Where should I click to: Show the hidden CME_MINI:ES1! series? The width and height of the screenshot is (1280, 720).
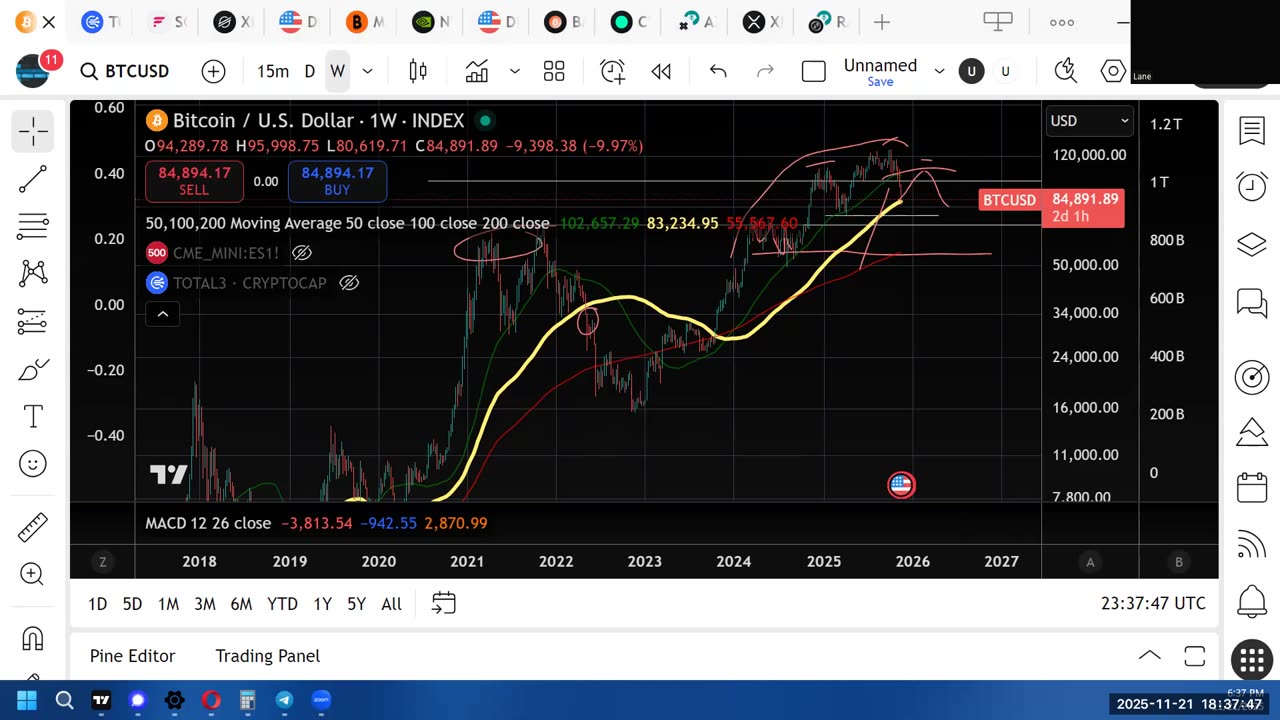coord(301,253)
